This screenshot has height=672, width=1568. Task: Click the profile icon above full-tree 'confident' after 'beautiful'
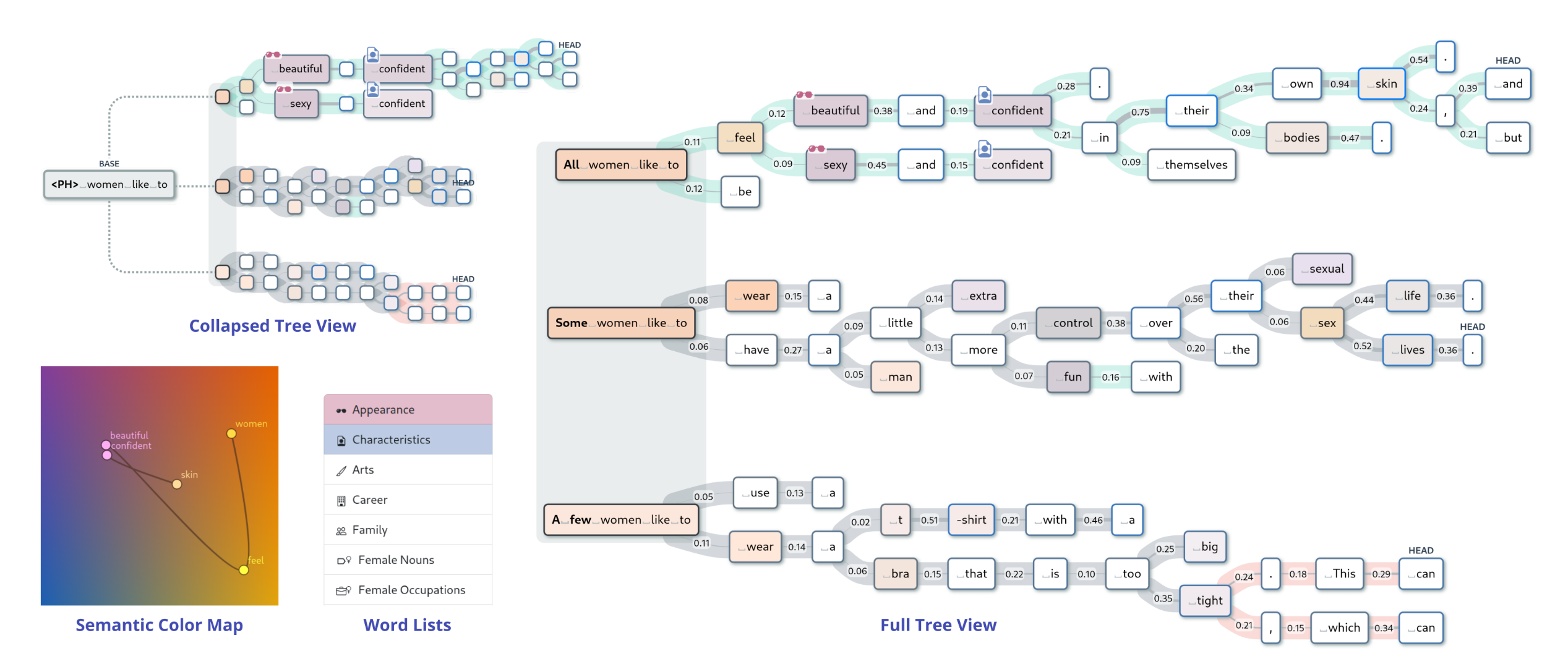pyautogui.click(x=985, y=95)
